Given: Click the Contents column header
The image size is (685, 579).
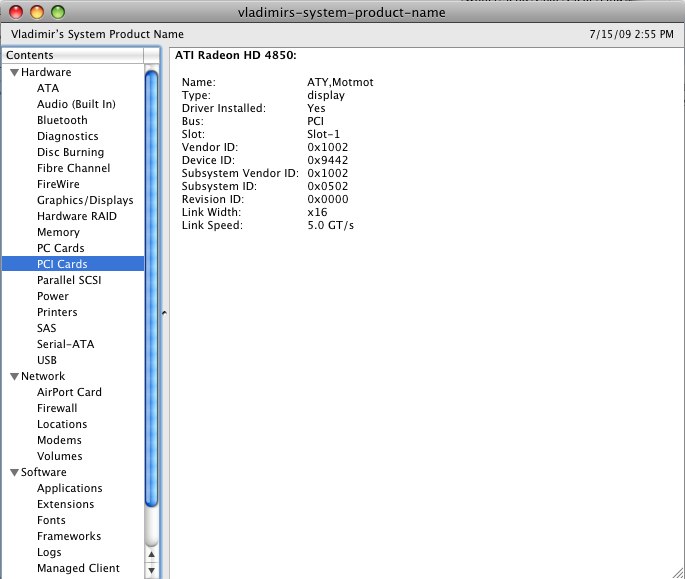Looking at the screenshot, I should (x=73, y=55).
